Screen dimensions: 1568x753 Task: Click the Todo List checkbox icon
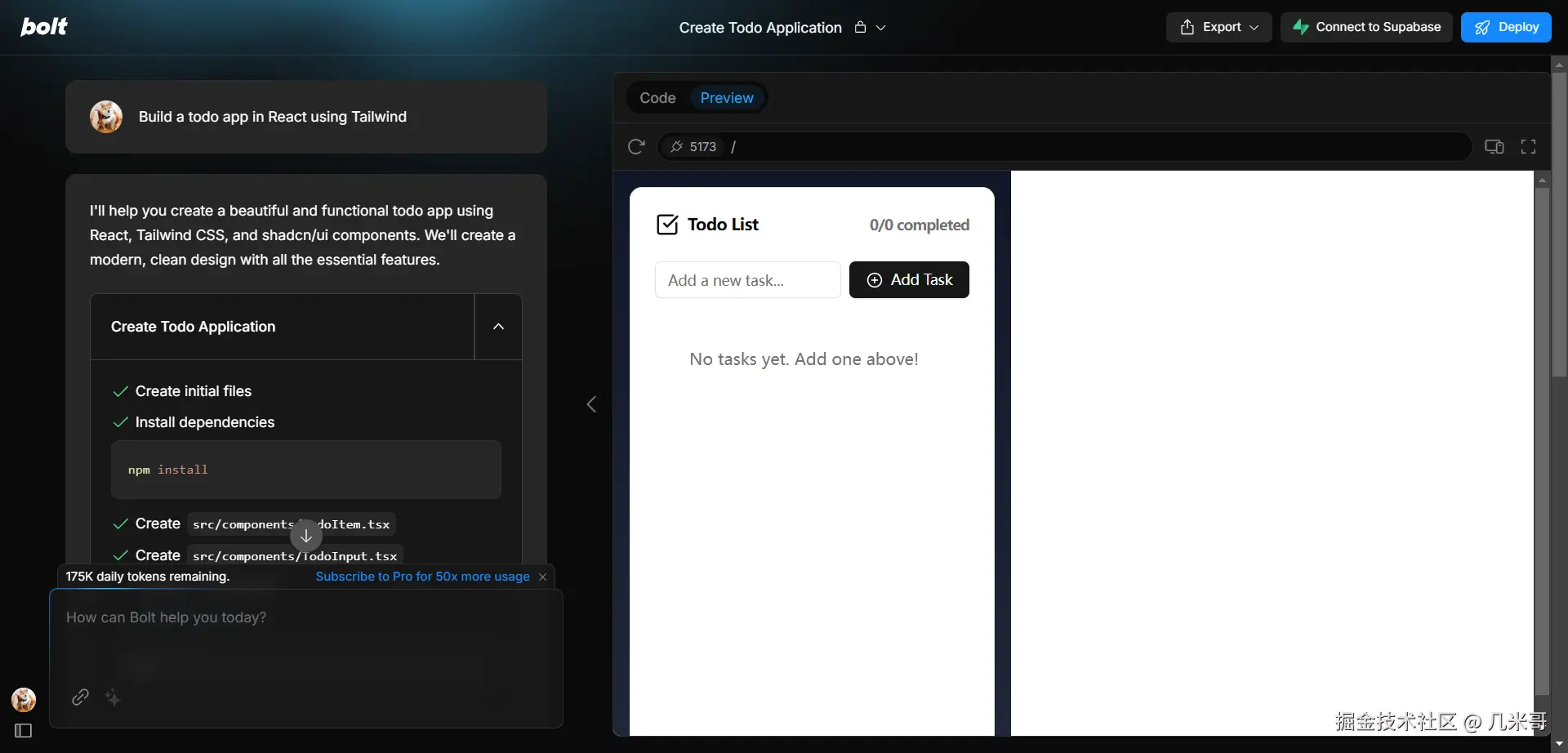(x=667, y=225)
